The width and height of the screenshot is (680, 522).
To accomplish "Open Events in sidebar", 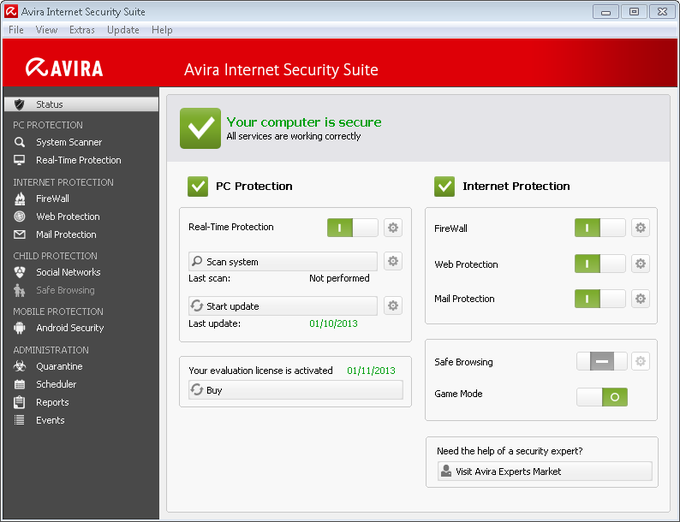I will tap(50, 420).
